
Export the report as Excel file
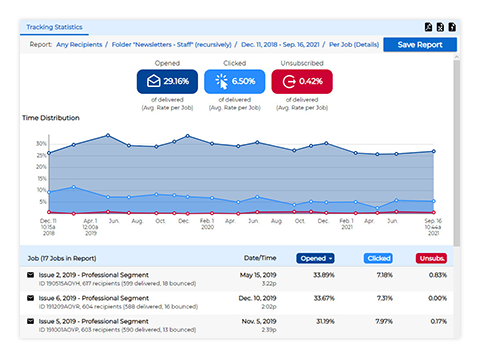440,27
